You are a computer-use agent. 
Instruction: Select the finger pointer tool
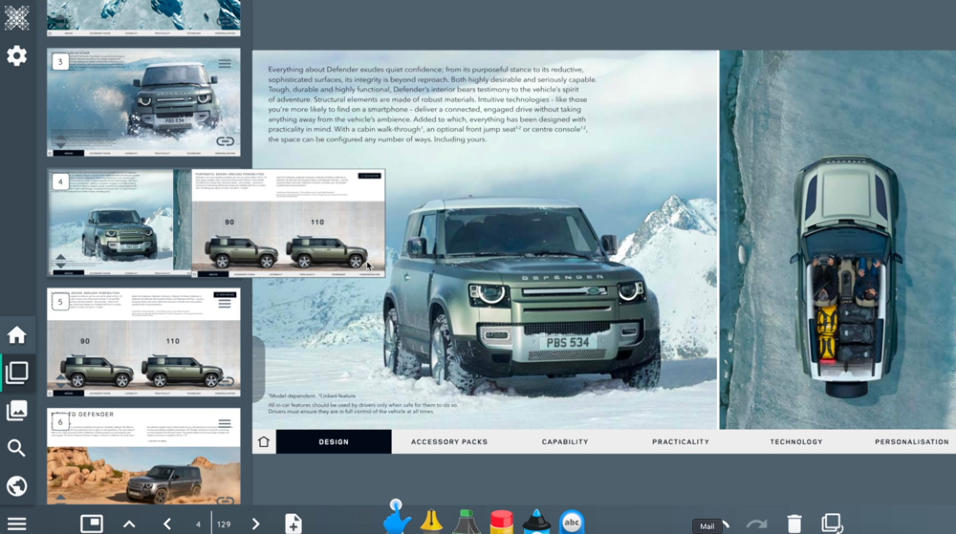[397, 517]
